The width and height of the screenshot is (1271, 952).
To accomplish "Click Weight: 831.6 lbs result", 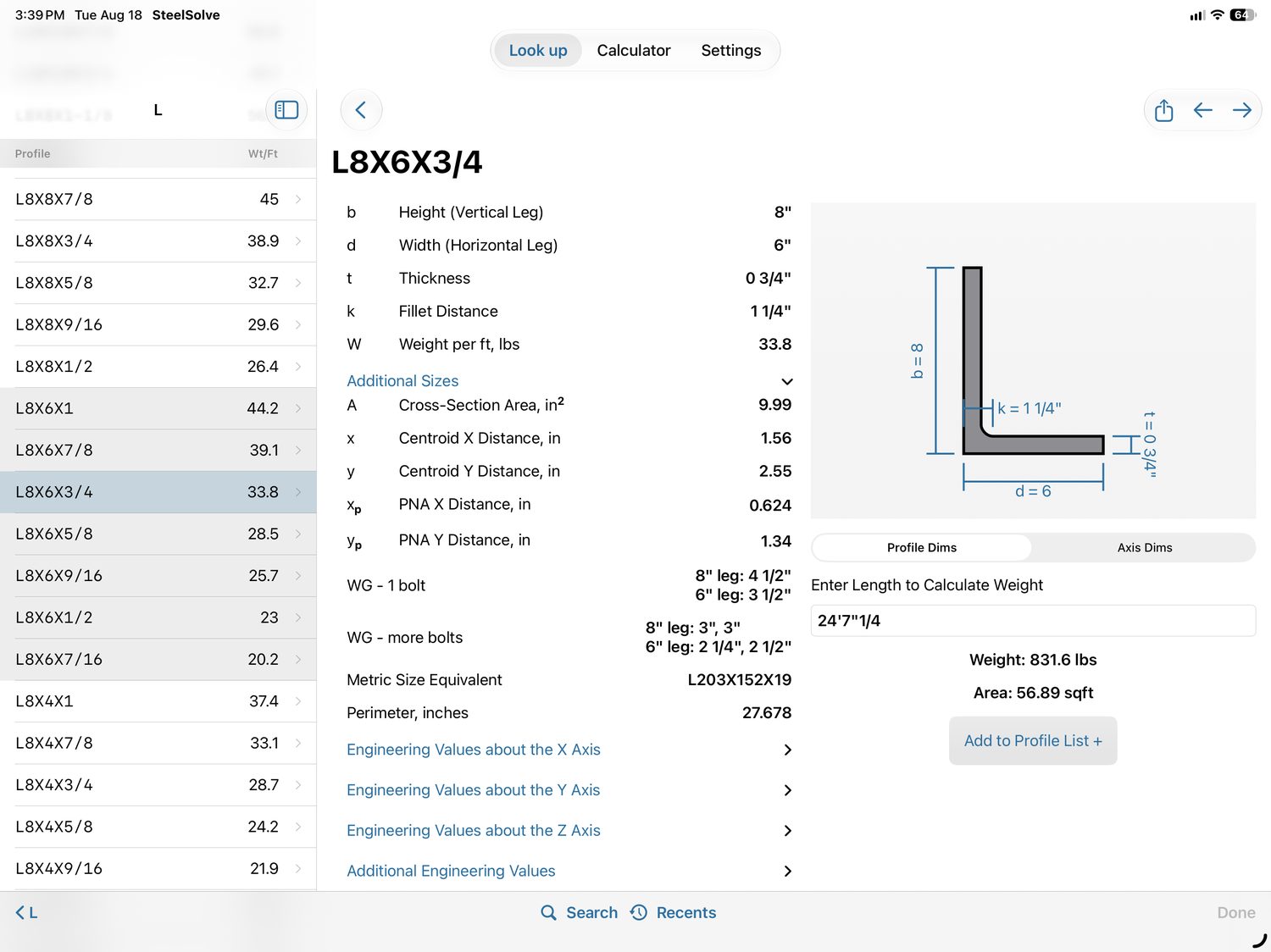I will [x=1033, y=660].
